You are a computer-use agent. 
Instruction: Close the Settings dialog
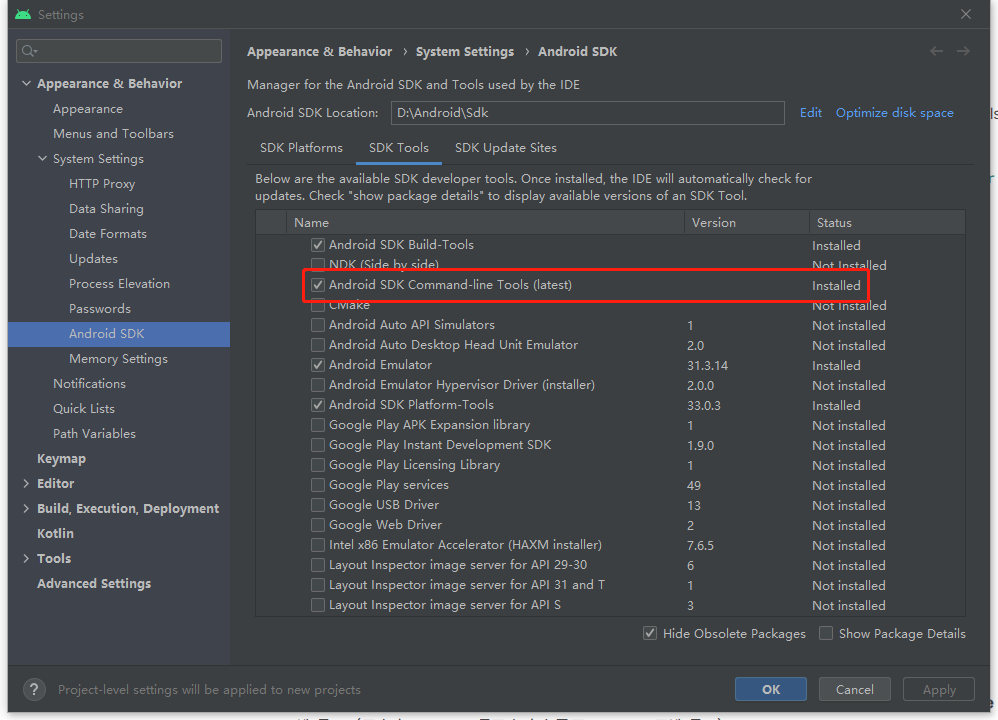[966, 14]
